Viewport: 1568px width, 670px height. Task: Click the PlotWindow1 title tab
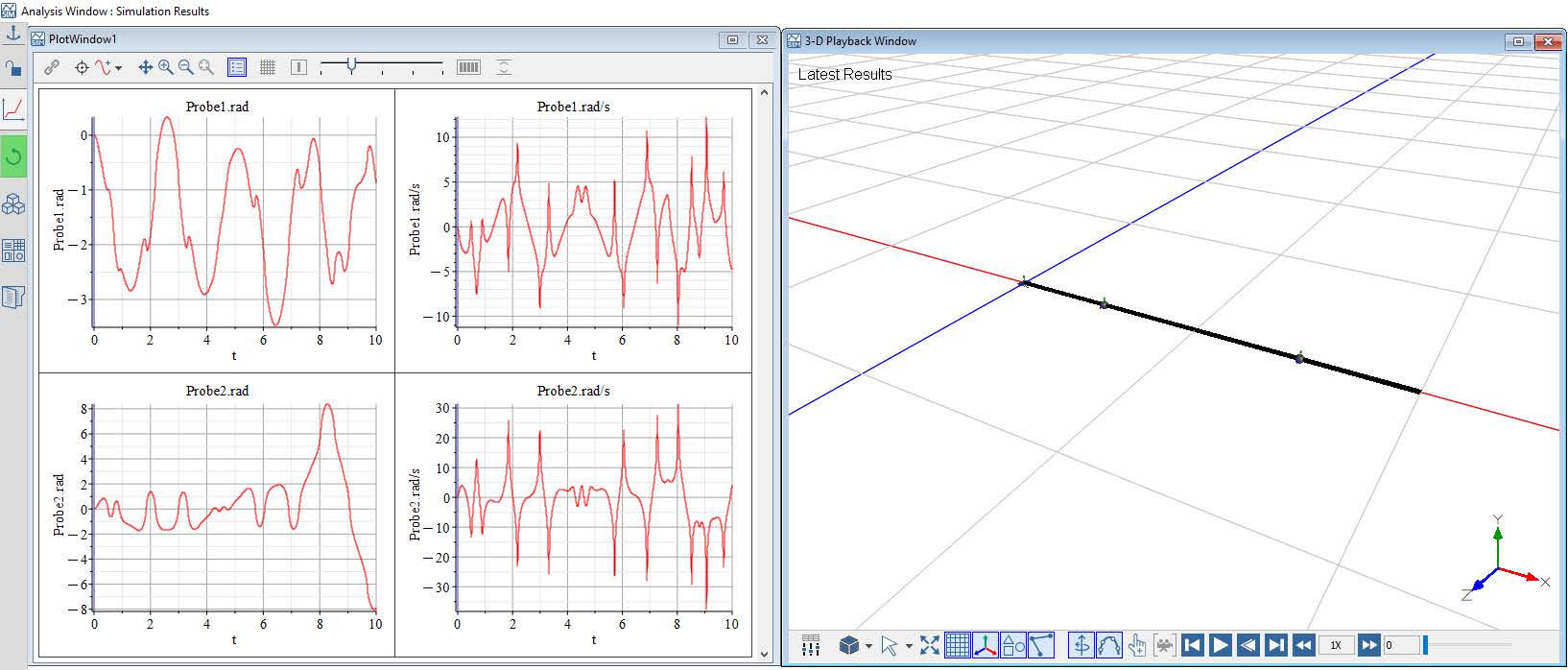[83, 39]
